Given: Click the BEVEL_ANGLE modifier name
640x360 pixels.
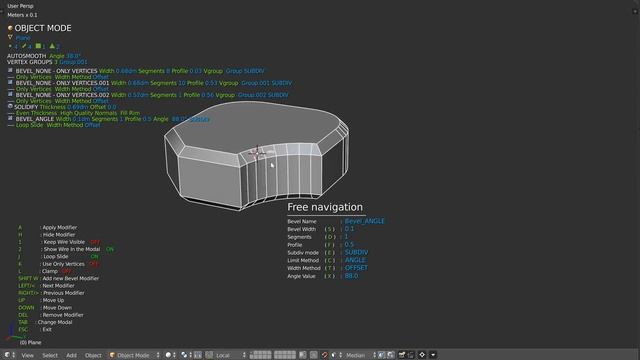Looking at the screenshot, I should coord(35,119).
